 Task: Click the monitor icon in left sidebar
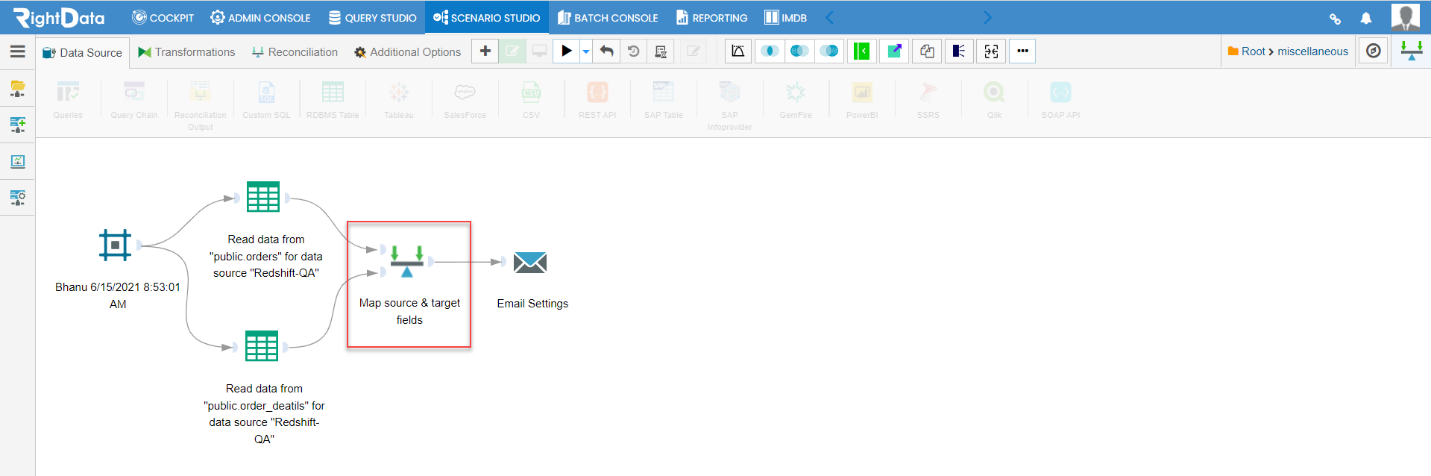pos(17,161)
